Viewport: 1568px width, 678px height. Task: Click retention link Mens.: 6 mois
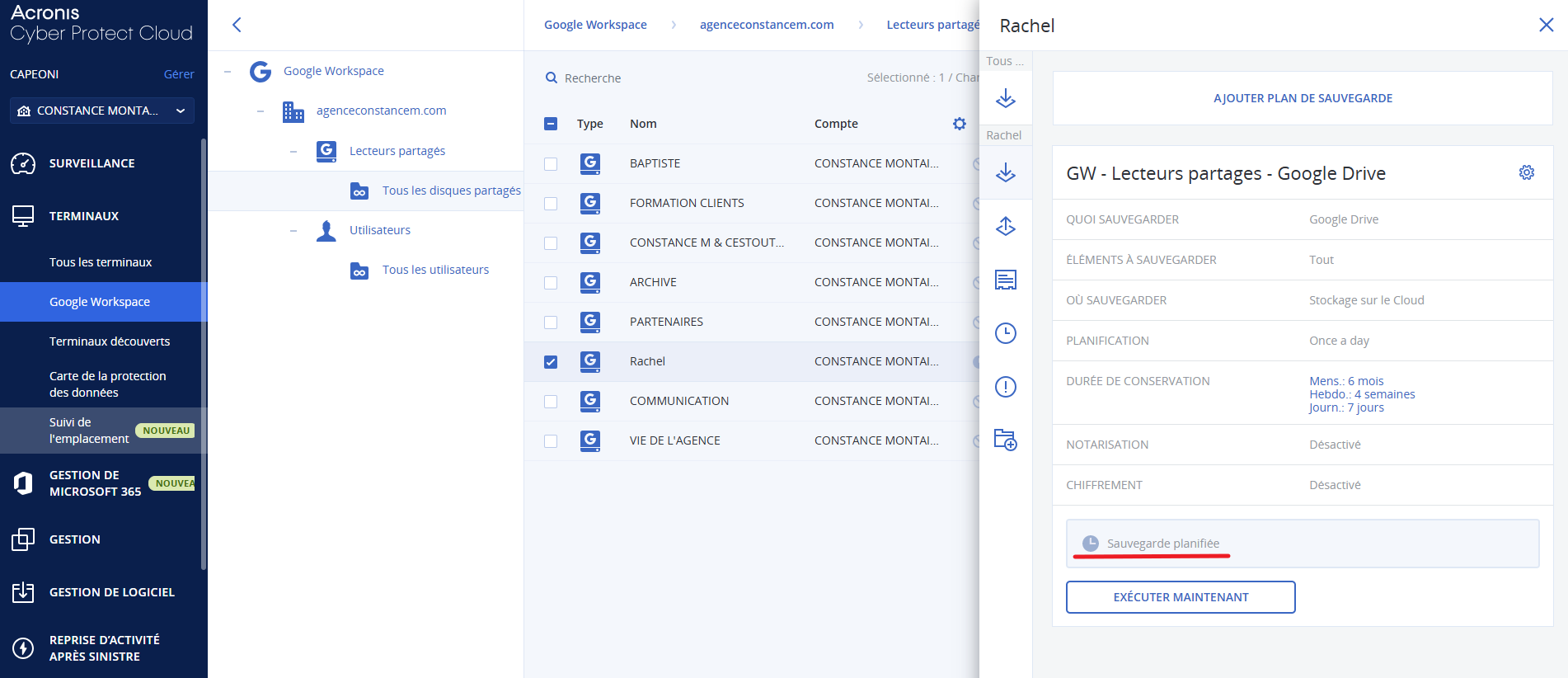1346,381
